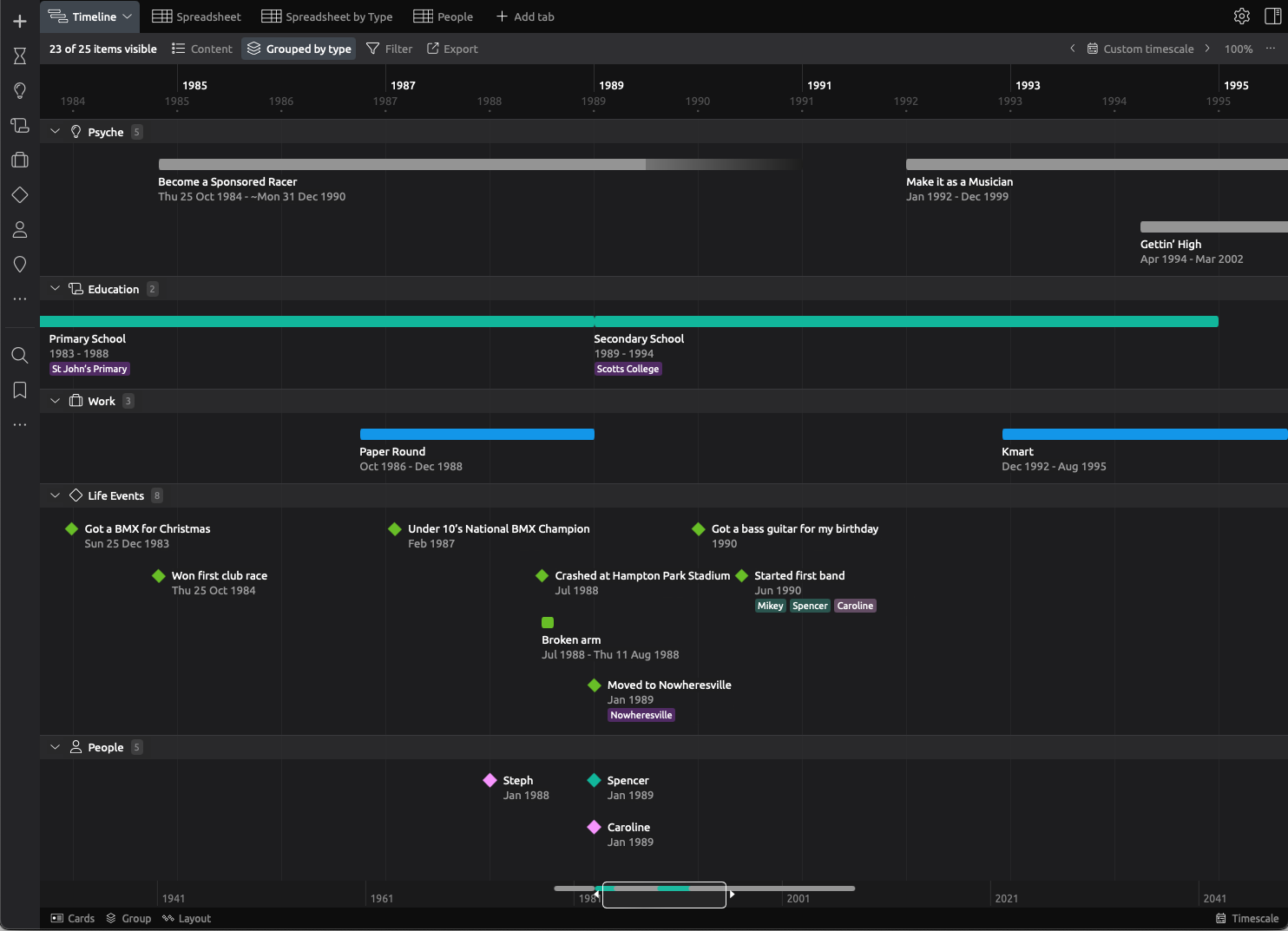Toggle Grouped by type option
This screenshot has width=1288, height=931.
coord(299,49)
